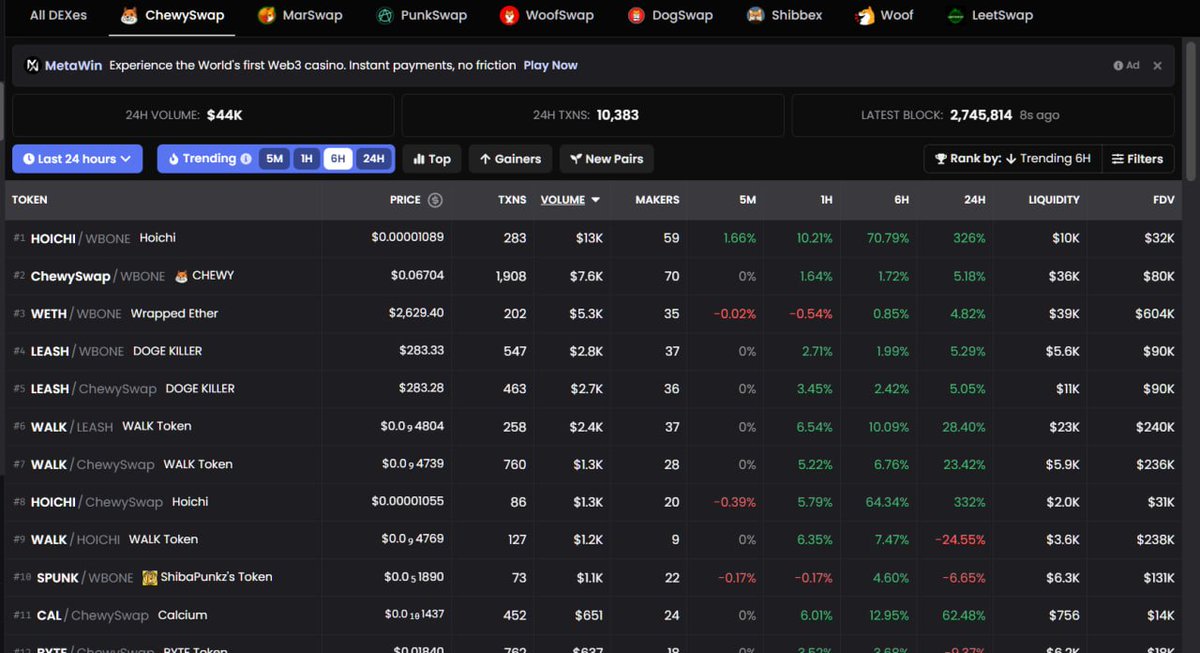1200x653 pixels.
Task: Open the SPUNK / WBONE pair row
Action: [x=596, y=577]
